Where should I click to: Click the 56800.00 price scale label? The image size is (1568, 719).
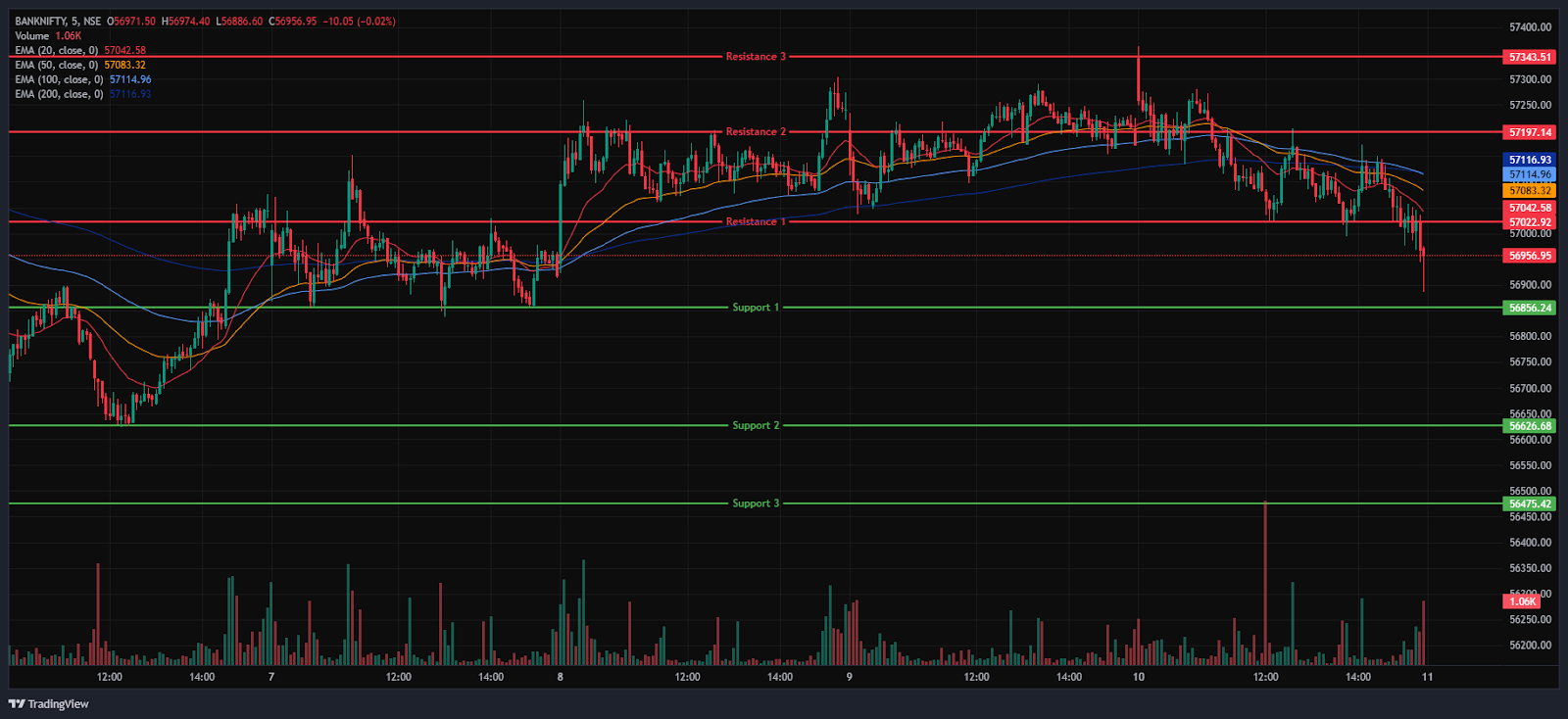[x=1530, y=336]
